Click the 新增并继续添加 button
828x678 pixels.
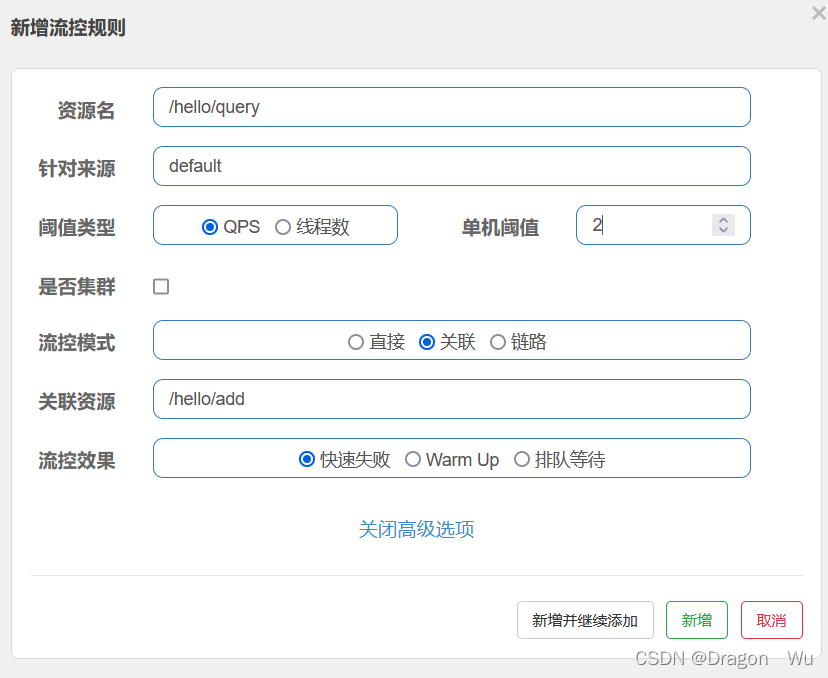click(585, 620)
